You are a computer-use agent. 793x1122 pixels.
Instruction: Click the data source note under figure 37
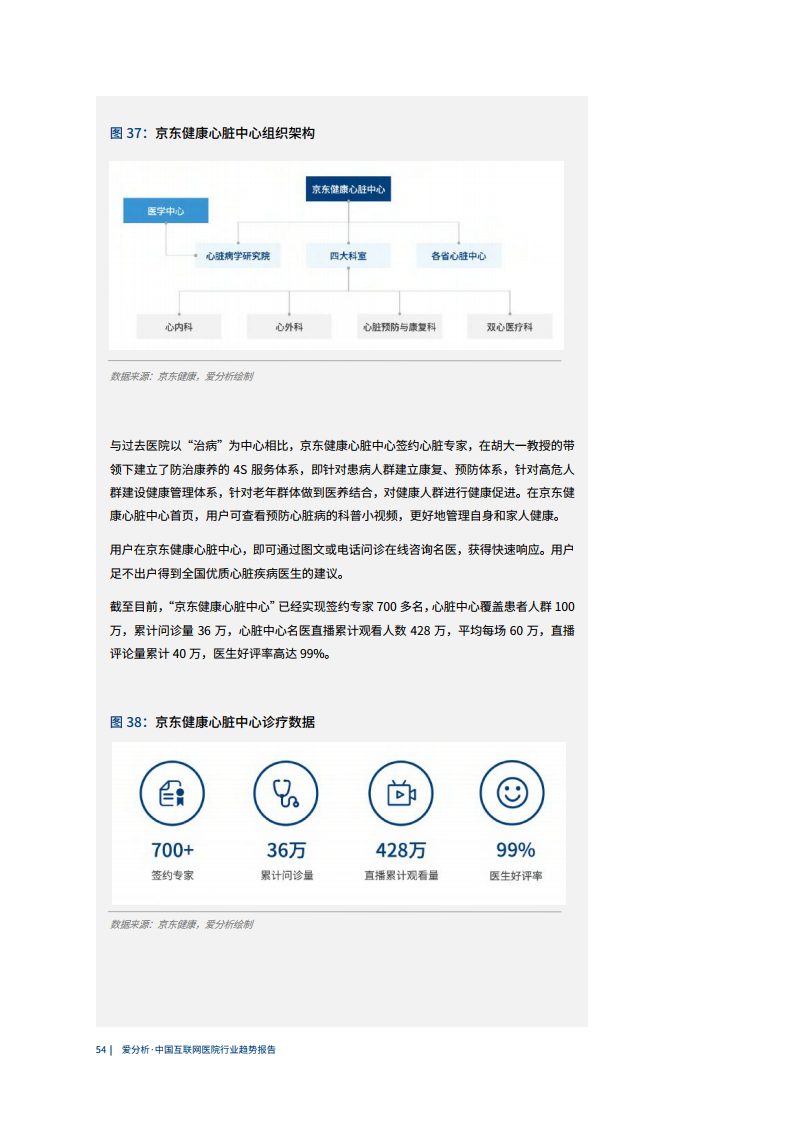point(181,376)
